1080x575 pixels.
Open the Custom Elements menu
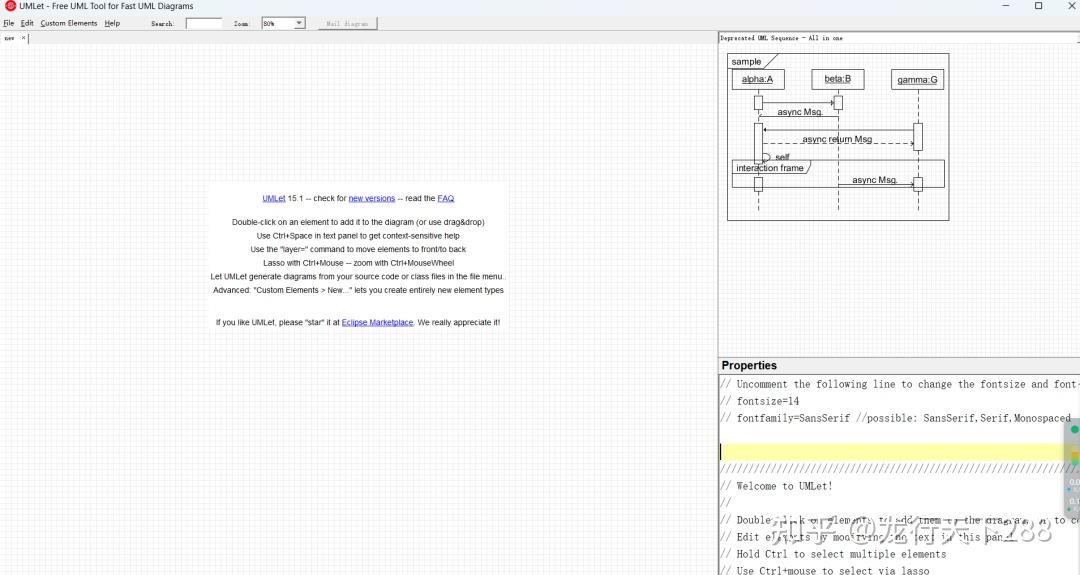tap(69, 23)
